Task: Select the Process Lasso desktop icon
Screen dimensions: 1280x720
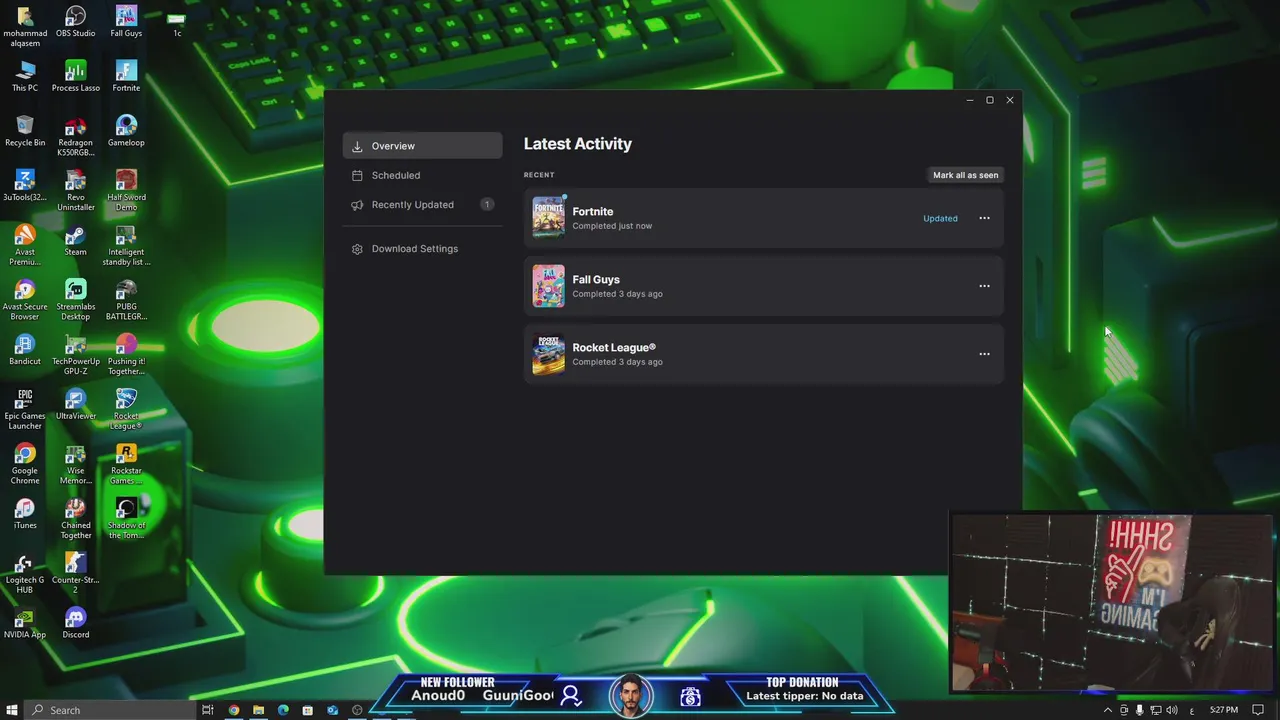Action: coord(75,76)
